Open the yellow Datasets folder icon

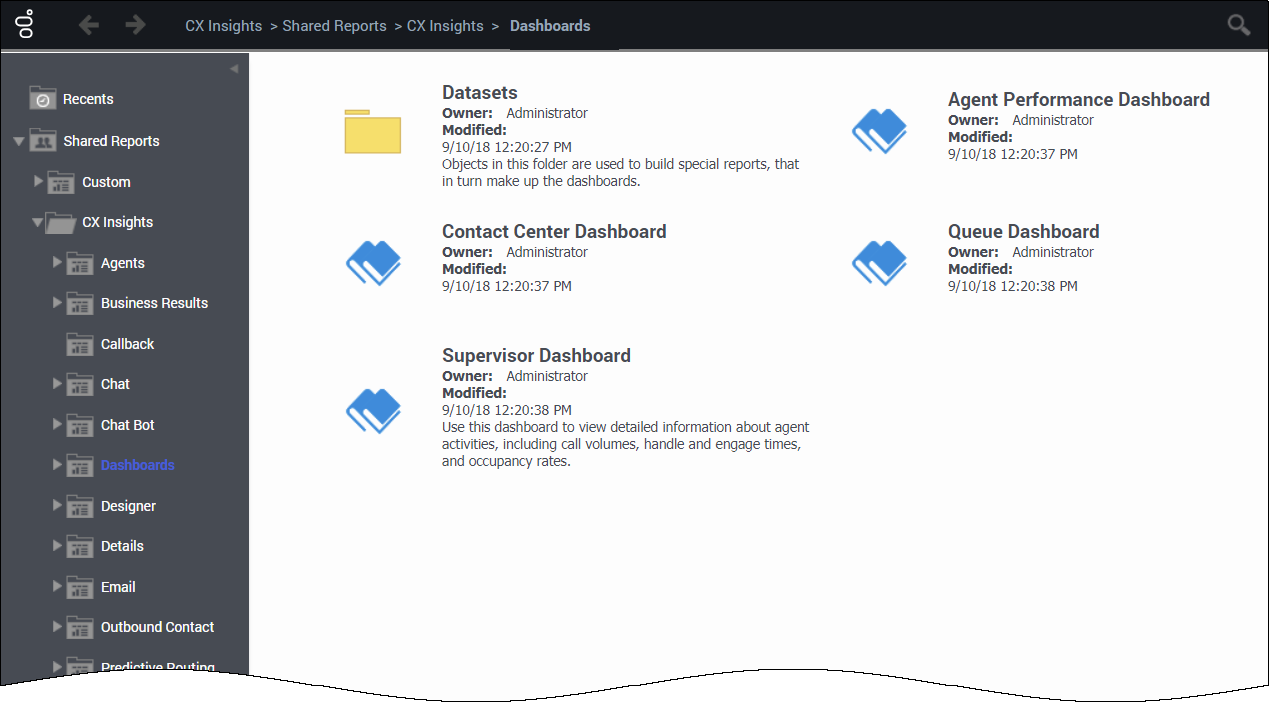tap(372, 131)
